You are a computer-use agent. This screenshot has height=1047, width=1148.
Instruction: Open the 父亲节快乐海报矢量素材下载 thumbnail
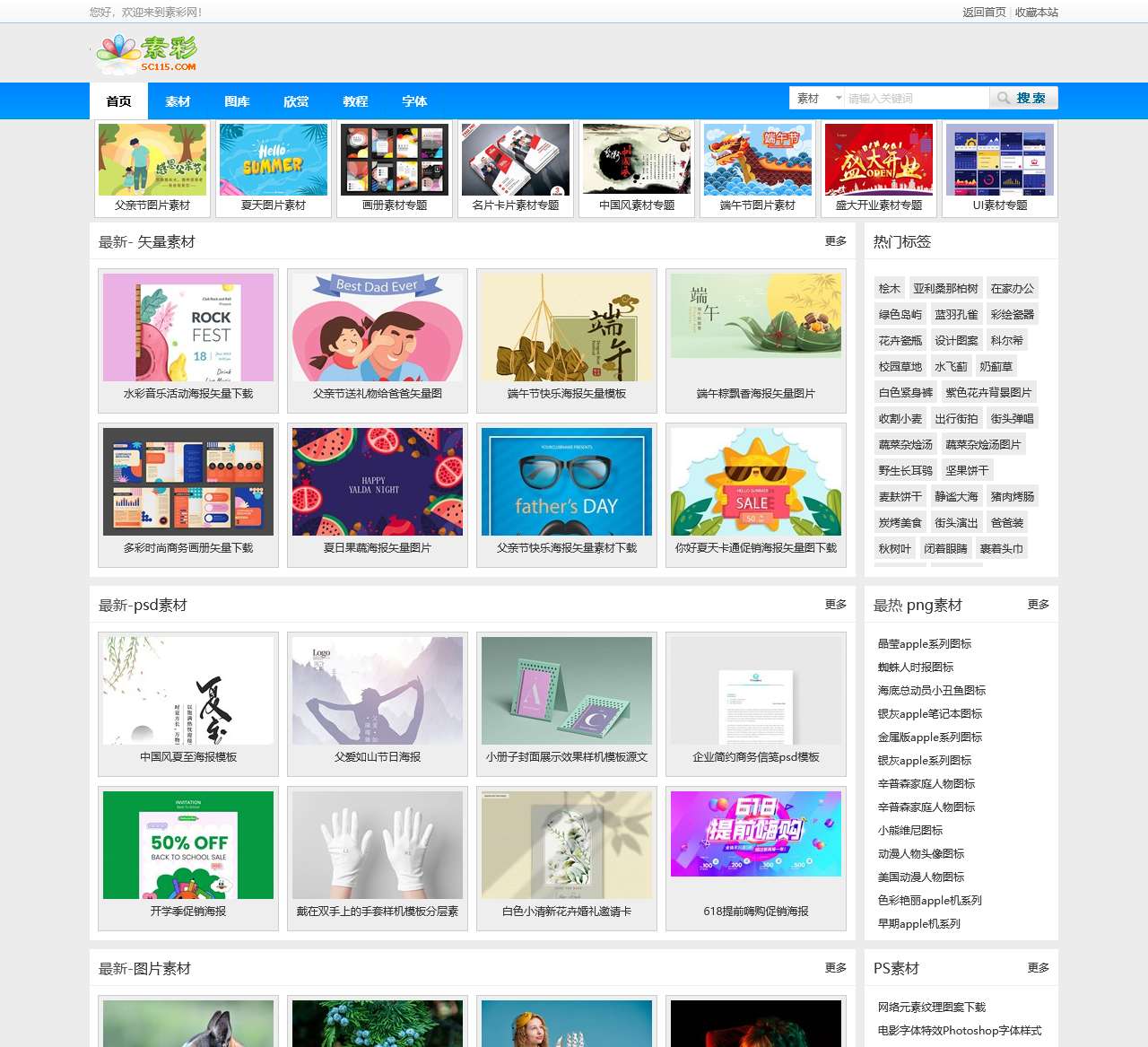coord(567,482)
